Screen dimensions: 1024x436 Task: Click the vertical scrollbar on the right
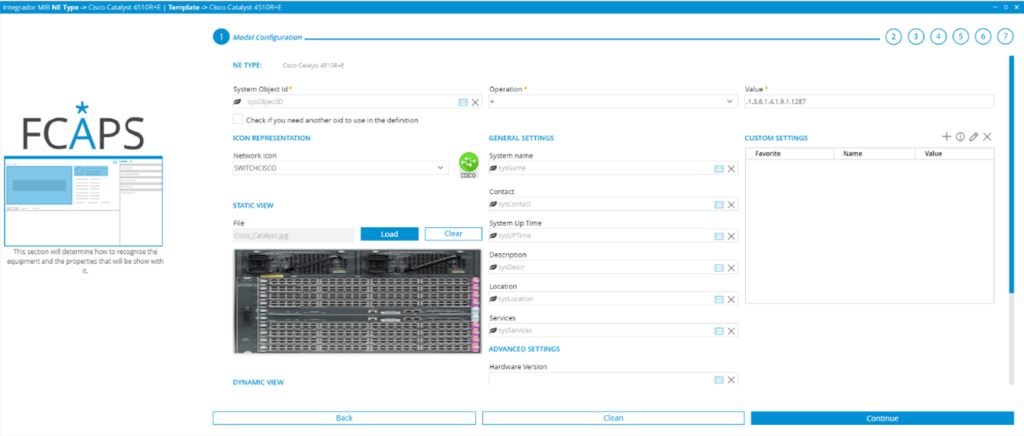point(1012,173)
